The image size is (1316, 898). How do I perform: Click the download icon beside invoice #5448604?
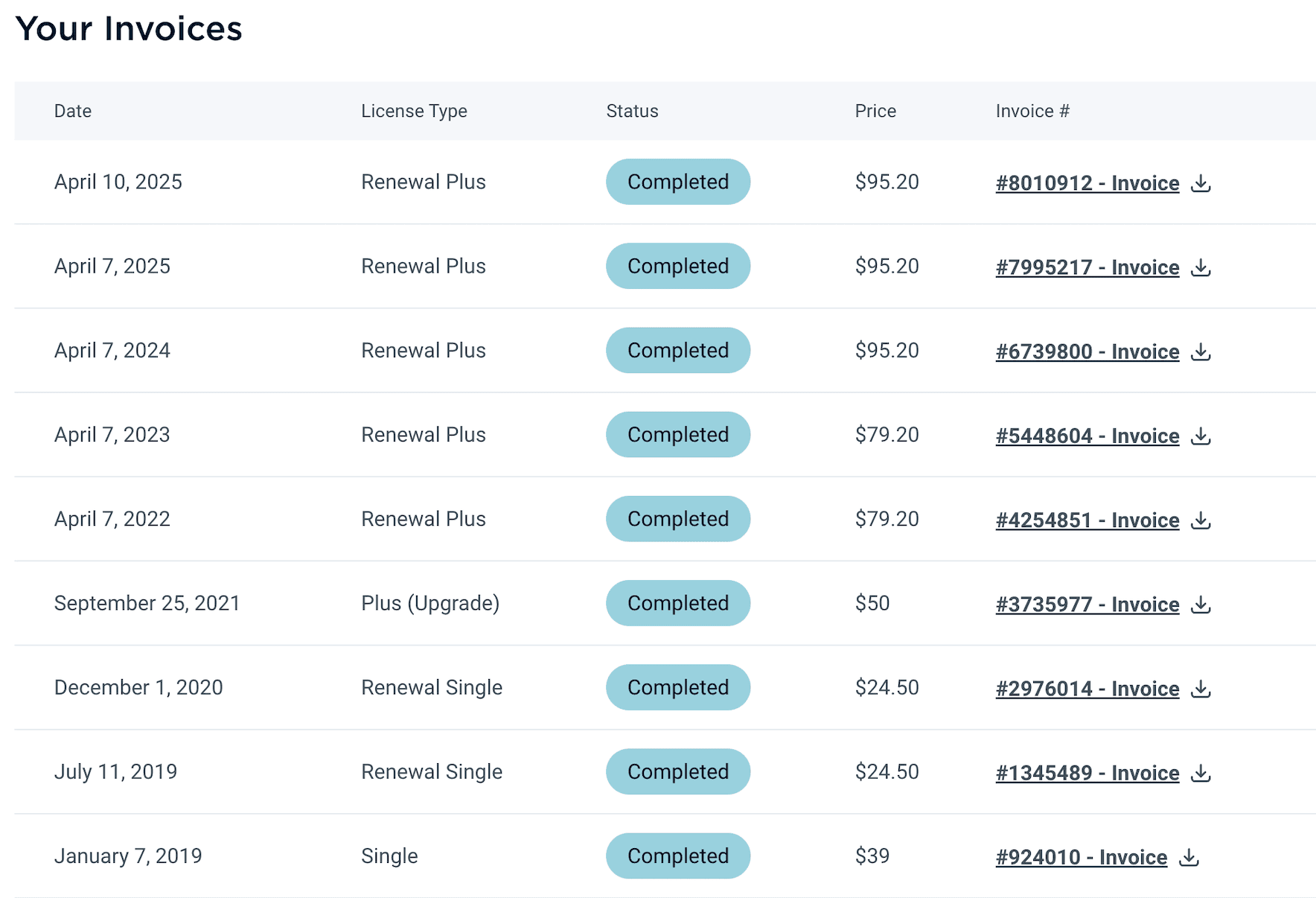1201,436
